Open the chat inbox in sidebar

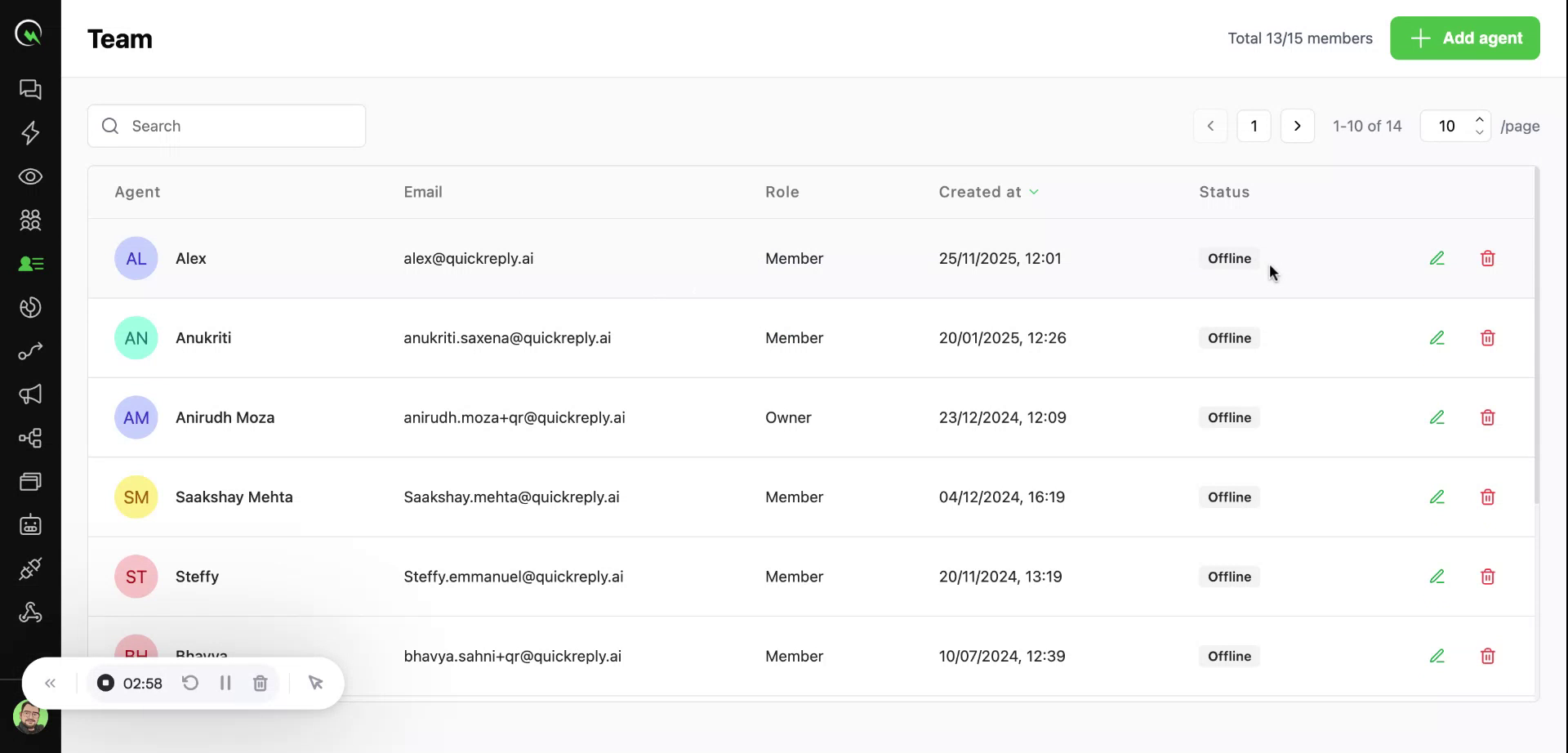(x=30, y=89)
